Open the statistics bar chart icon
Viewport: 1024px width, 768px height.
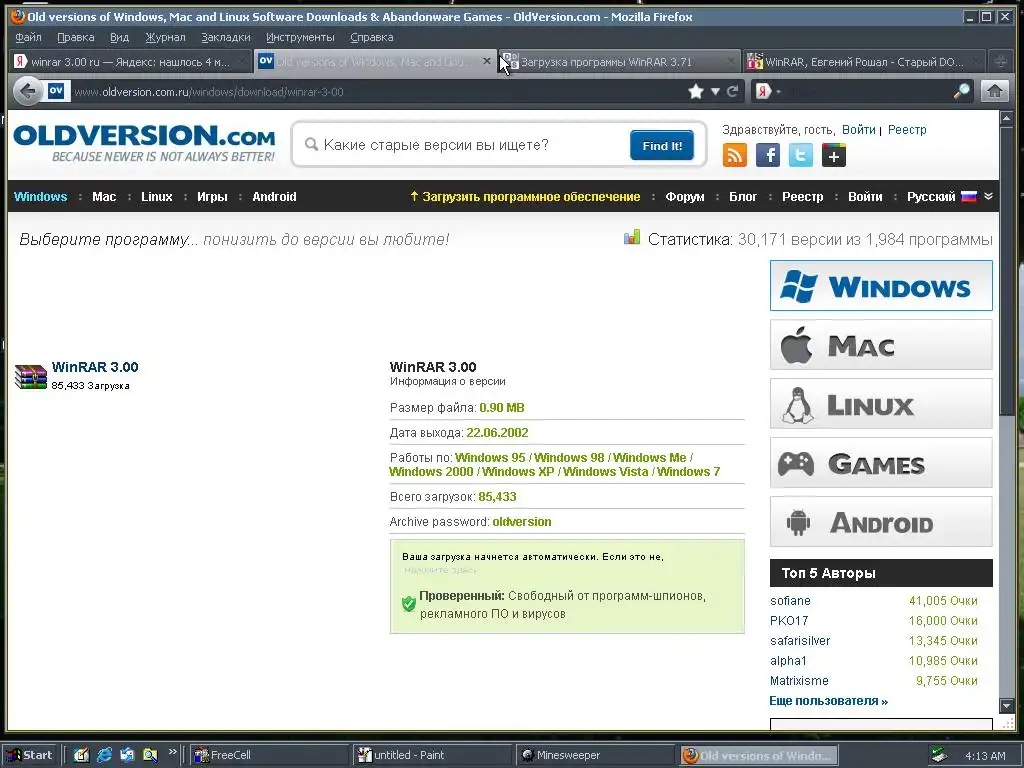tap(632, 238)
